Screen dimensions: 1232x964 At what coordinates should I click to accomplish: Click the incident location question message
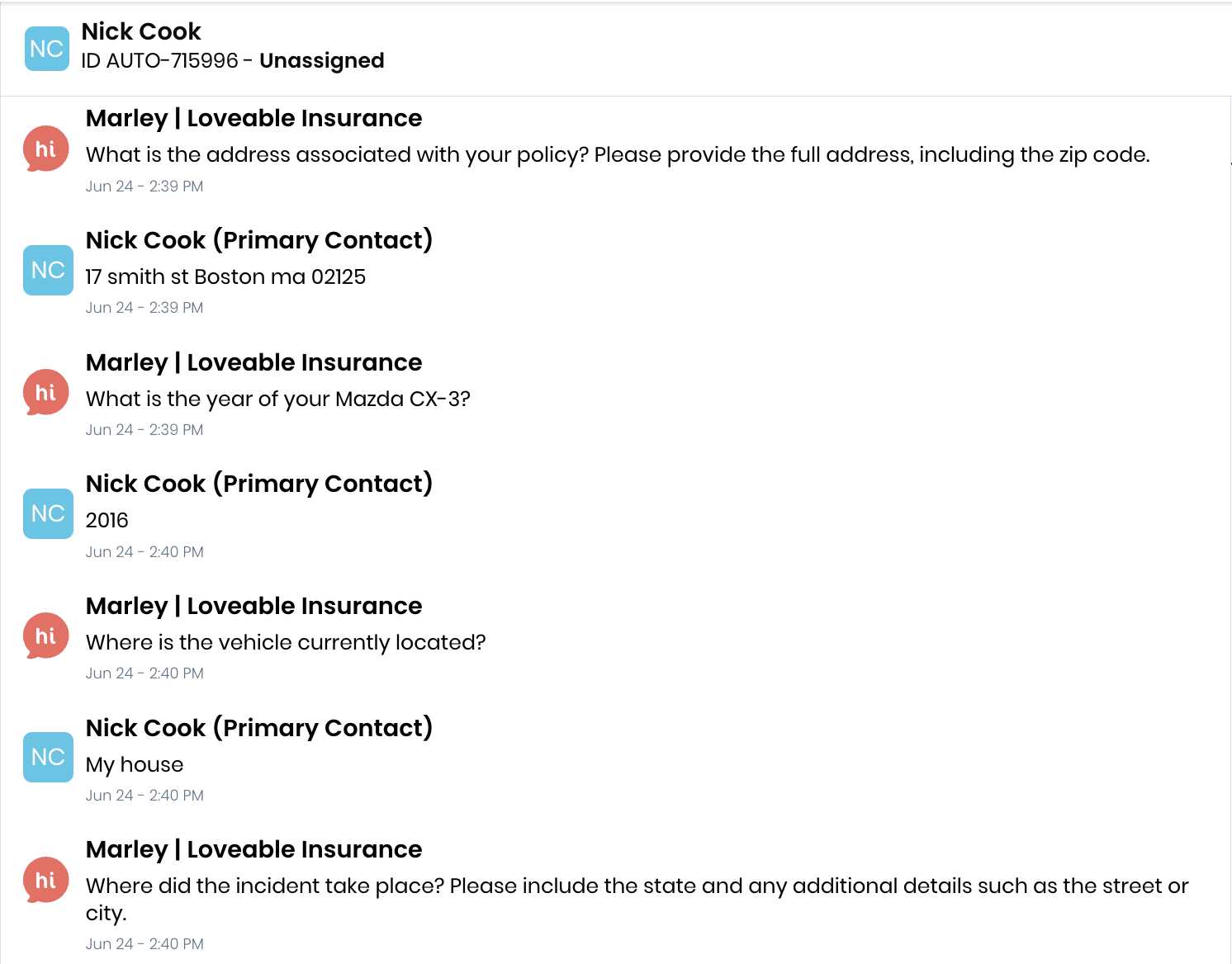pos(637,899)
